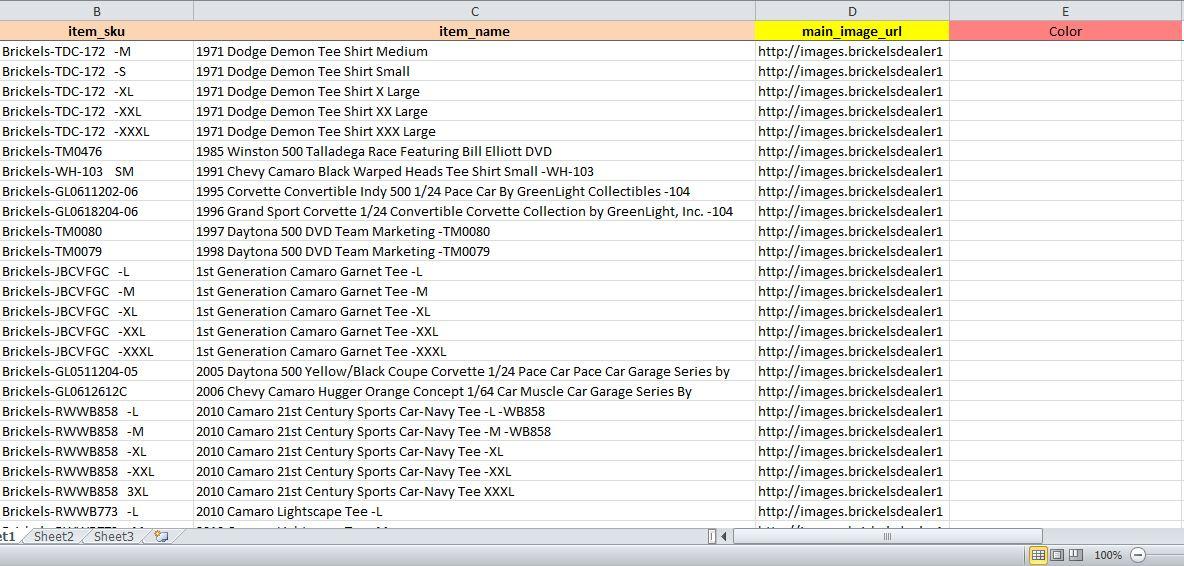Select the yellow main_image_url header cell
Screen dimensions: 1184x566
click(852, 31)
